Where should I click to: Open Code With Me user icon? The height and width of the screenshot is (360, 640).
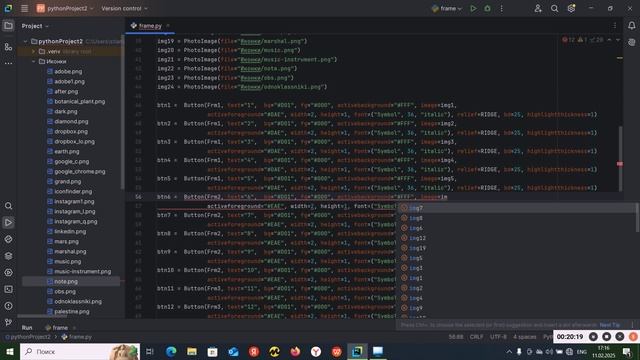[538, 8]
